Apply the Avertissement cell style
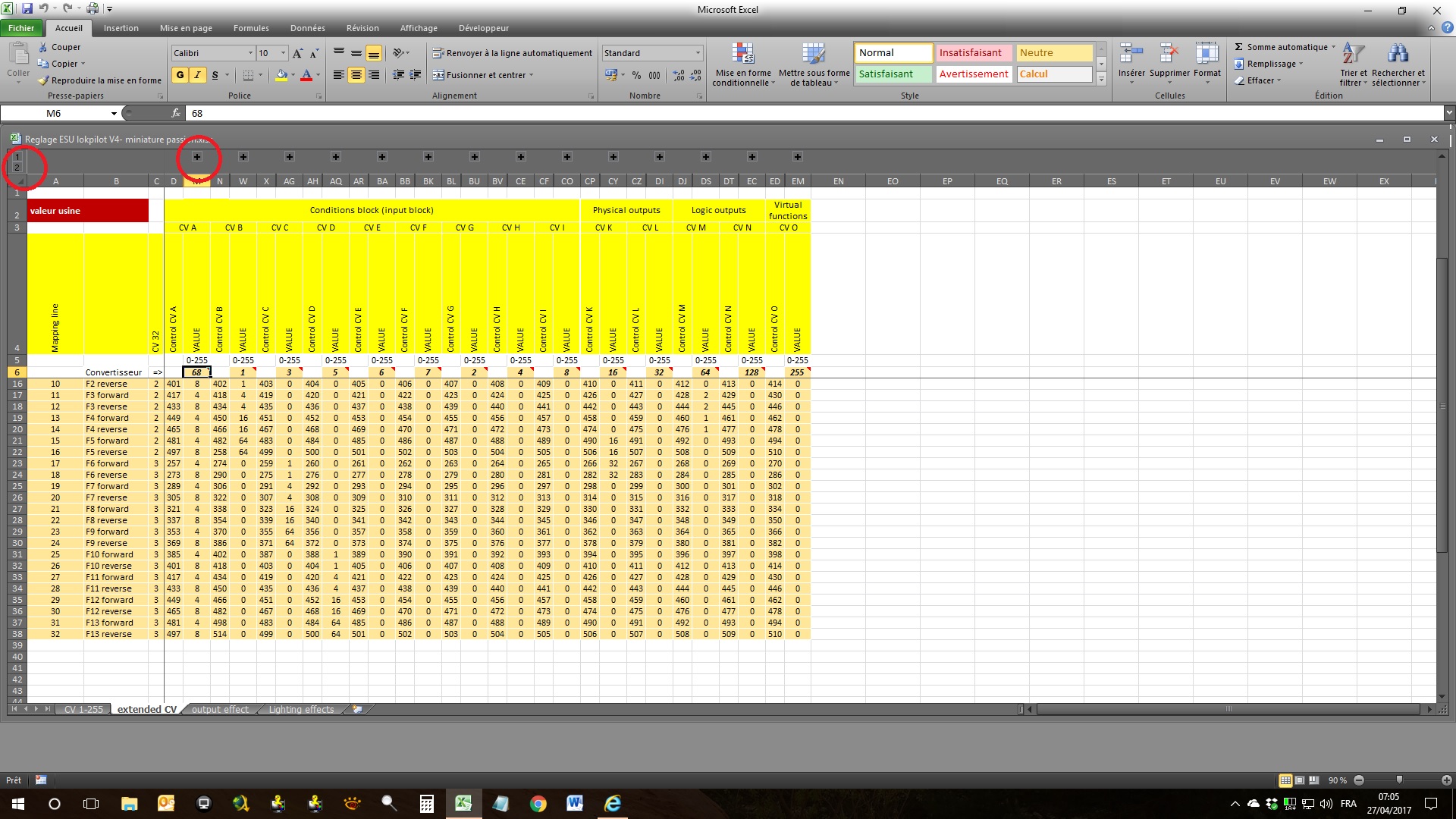 974,74
